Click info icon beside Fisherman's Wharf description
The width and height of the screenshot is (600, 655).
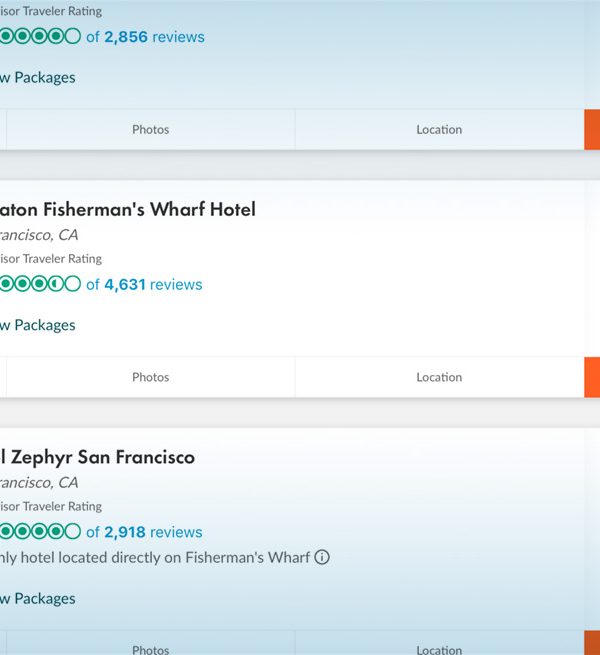coord(322,557)
